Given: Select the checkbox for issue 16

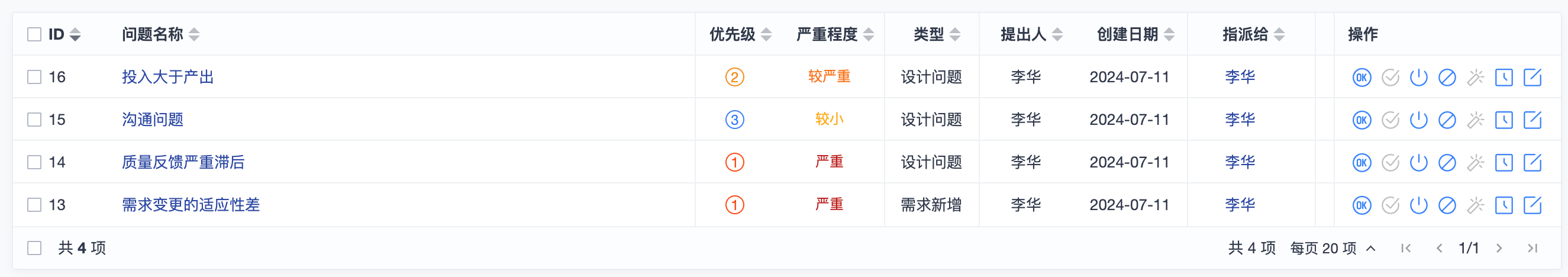Looking at the screenshot, I should coord(34,78).
